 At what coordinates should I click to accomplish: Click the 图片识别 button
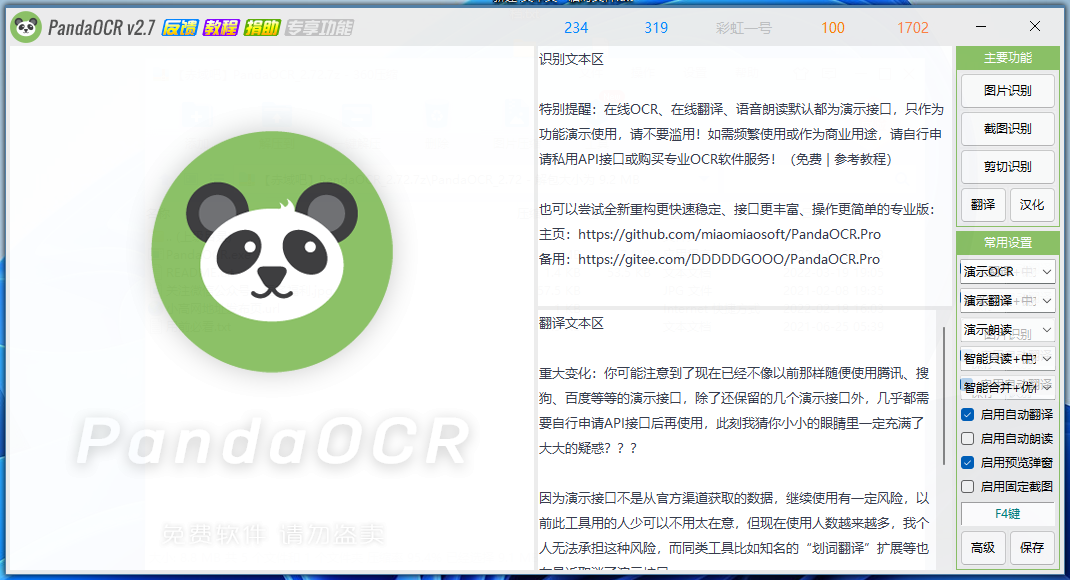point(1007,91)
